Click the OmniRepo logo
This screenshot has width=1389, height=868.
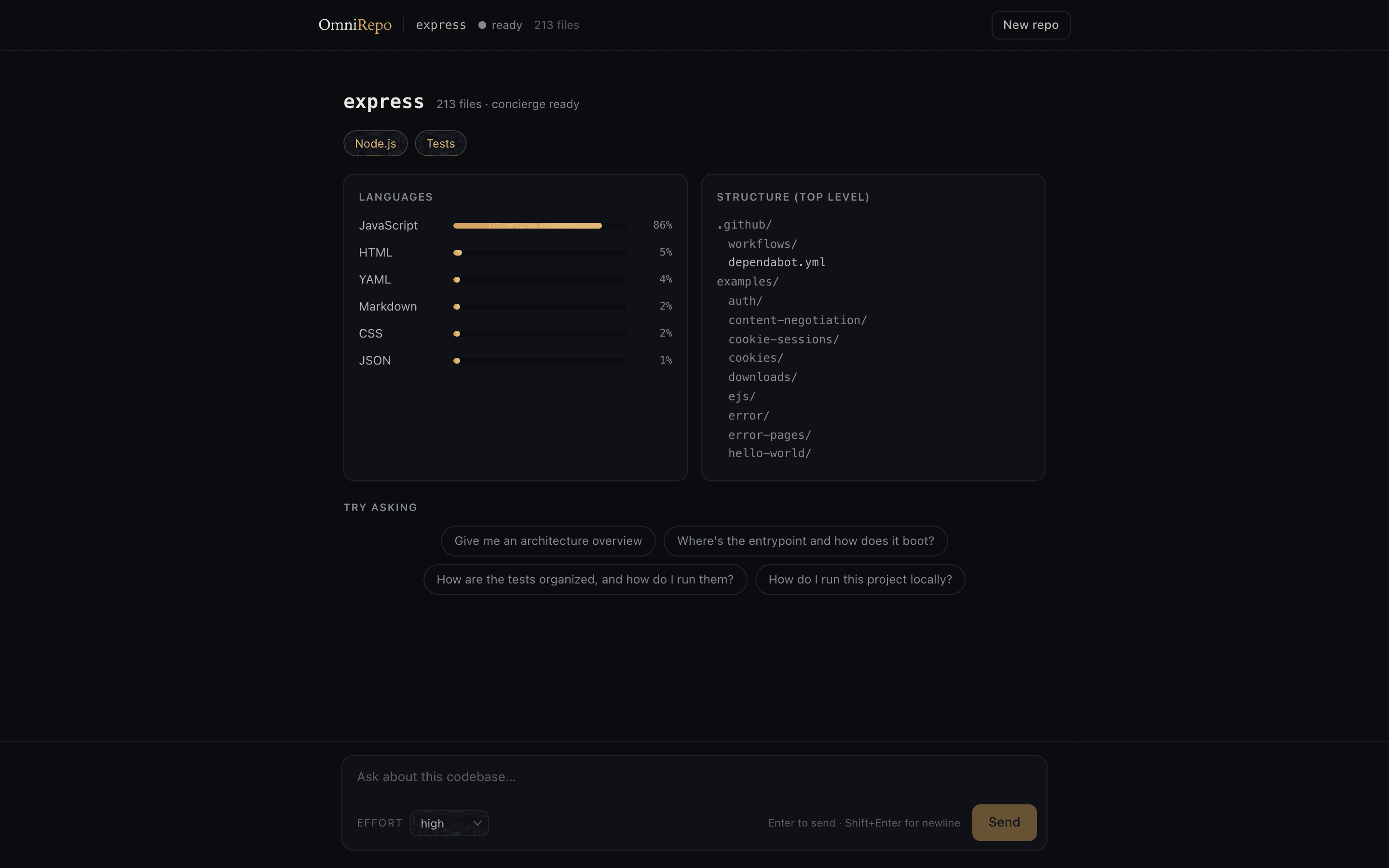(354, 25)
